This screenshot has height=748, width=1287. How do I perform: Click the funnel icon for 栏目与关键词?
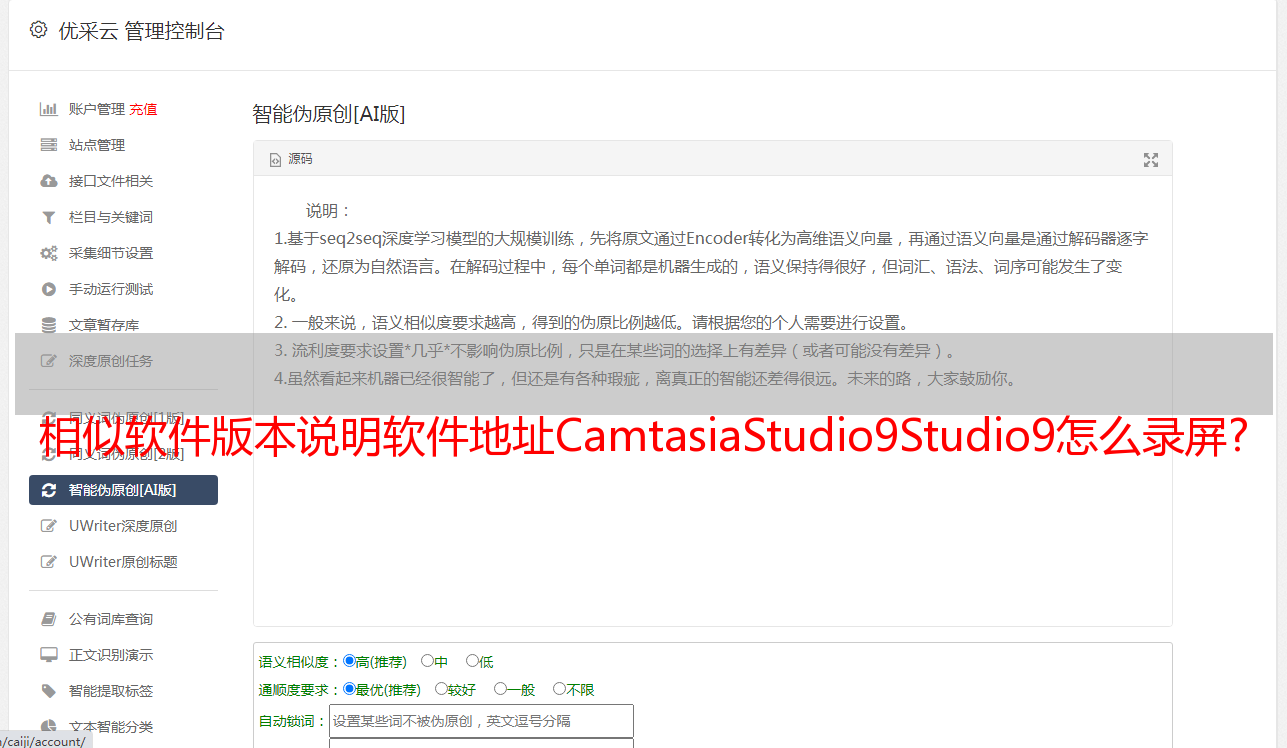(x=48, y=217)
